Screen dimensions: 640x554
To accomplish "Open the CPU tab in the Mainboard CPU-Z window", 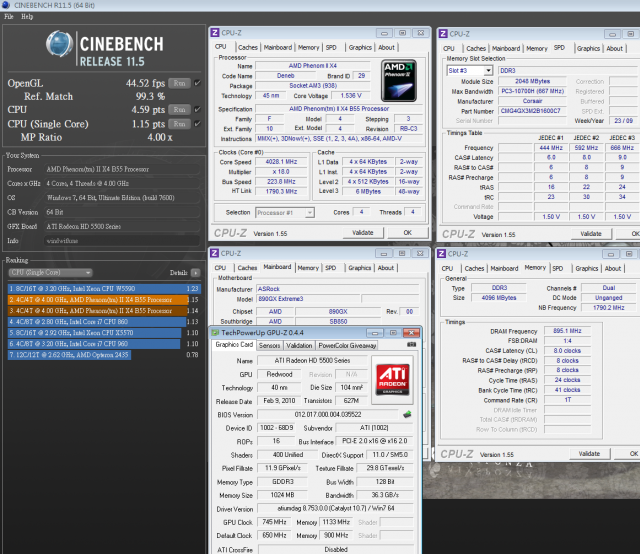I will 220,268.
